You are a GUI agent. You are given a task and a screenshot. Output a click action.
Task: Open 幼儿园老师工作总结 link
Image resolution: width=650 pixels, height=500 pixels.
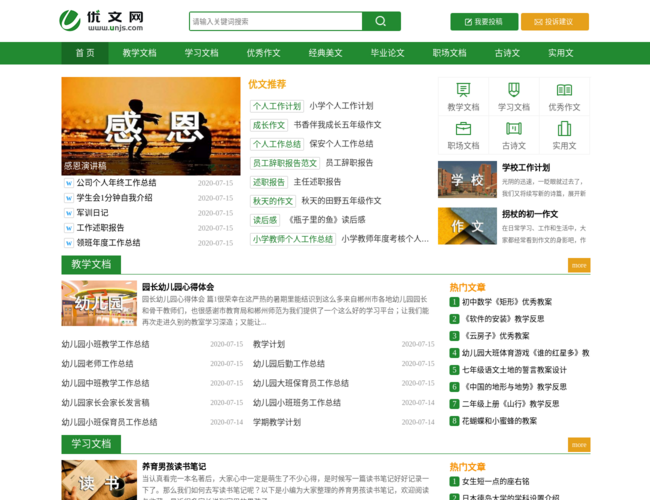97,364
